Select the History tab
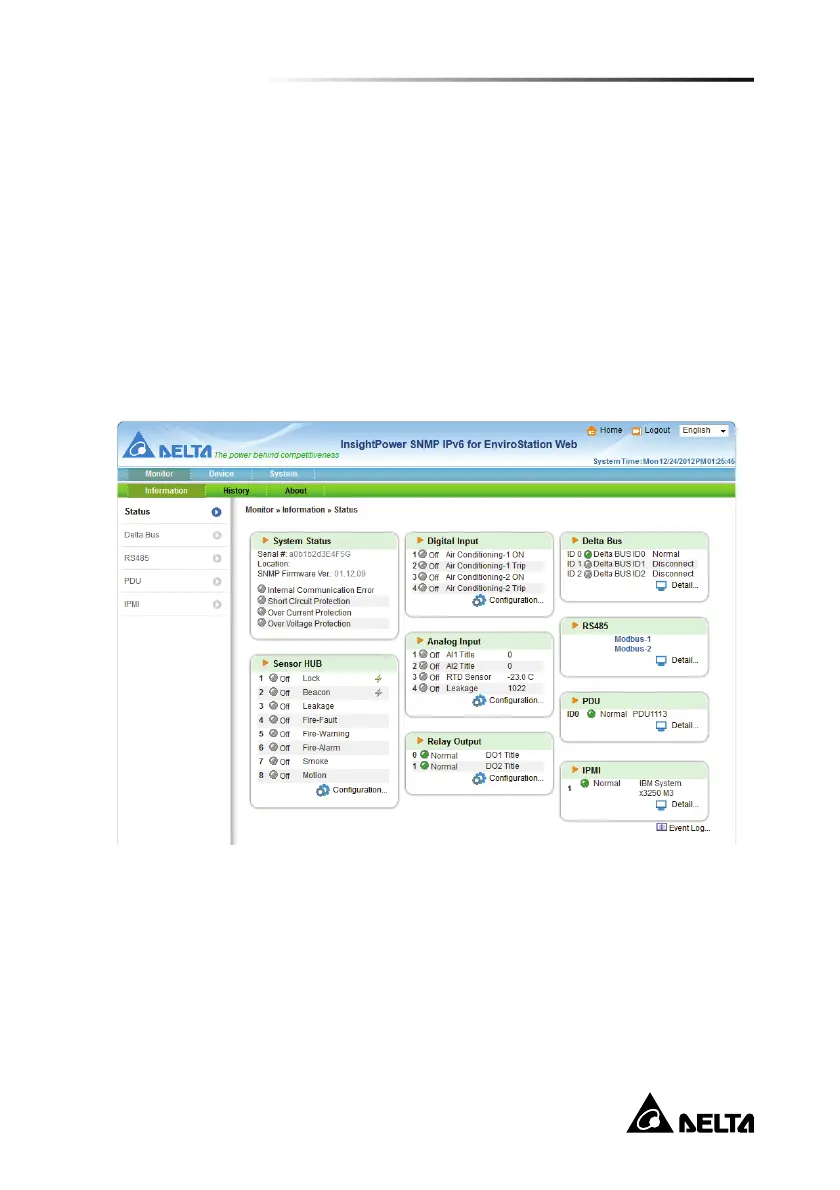840x1190 pixels. pos(236,491)
